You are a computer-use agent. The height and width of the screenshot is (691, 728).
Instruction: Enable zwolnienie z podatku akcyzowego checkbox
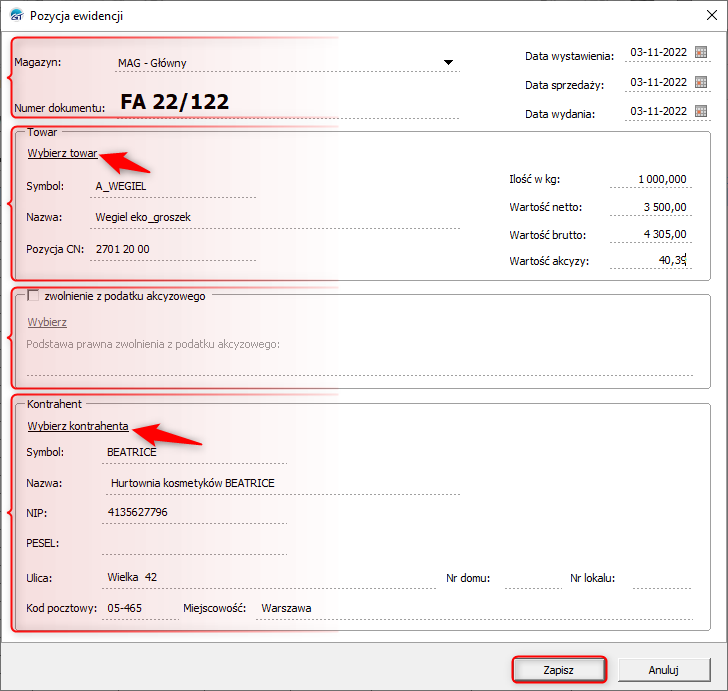[33, 295]
